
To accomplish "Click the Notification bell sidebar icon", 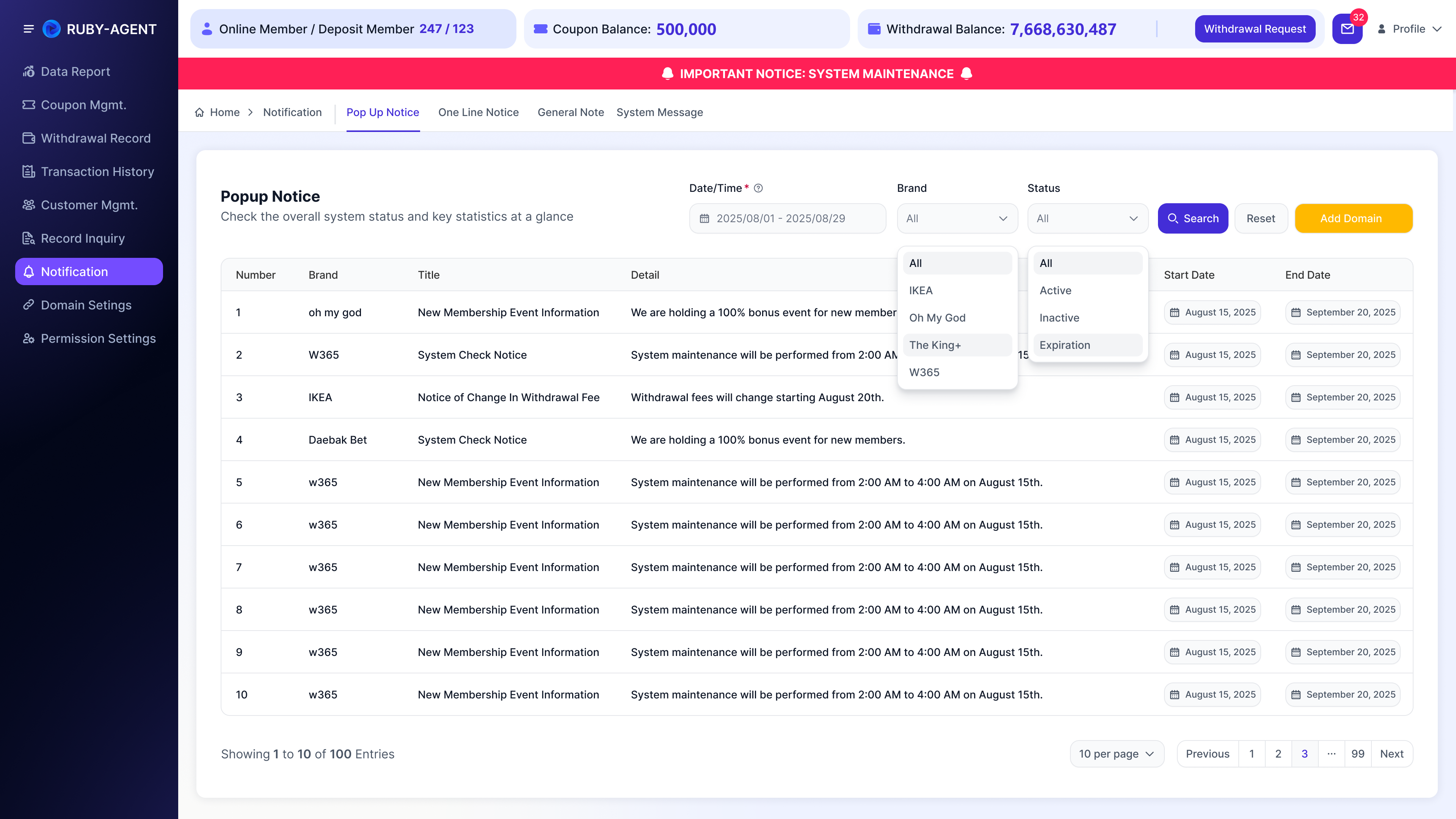I will coord(29,272).
